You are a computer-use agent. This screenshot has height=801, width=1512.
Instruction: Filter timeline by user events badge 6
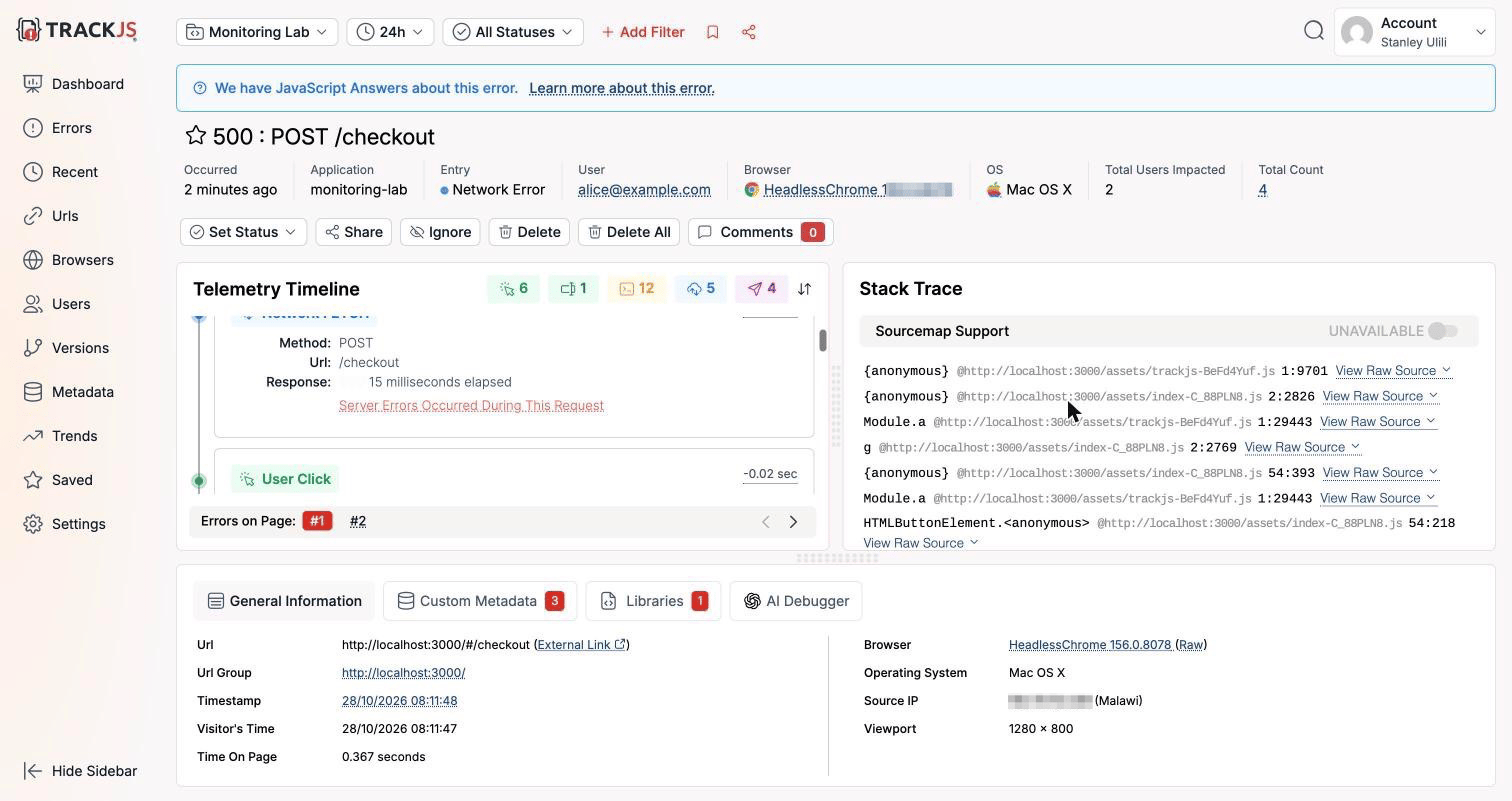coord(514,289)
